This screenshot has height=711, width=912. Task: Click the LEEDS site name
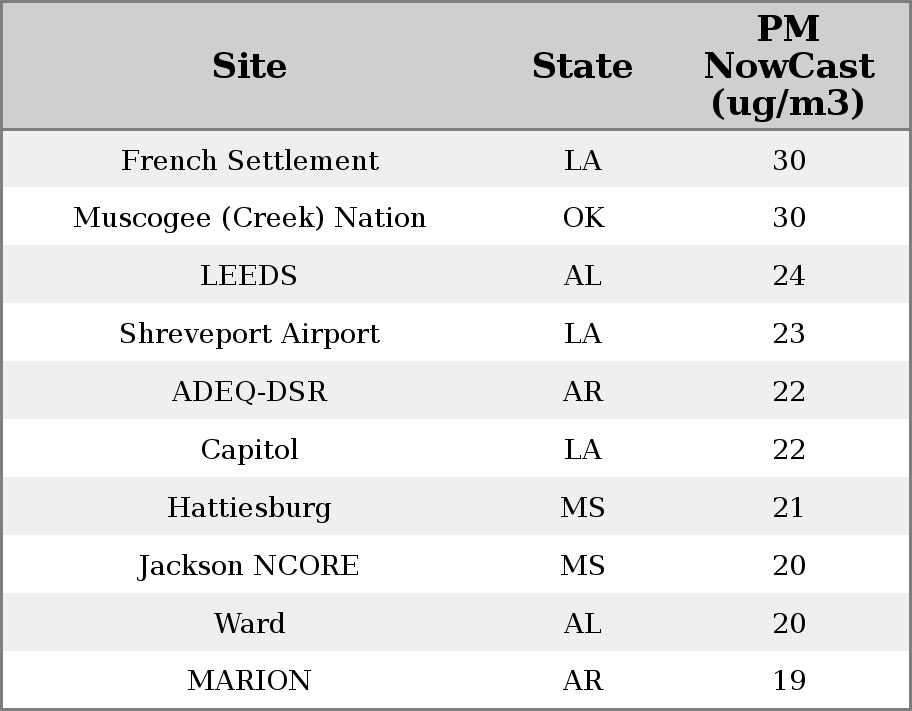249,276
